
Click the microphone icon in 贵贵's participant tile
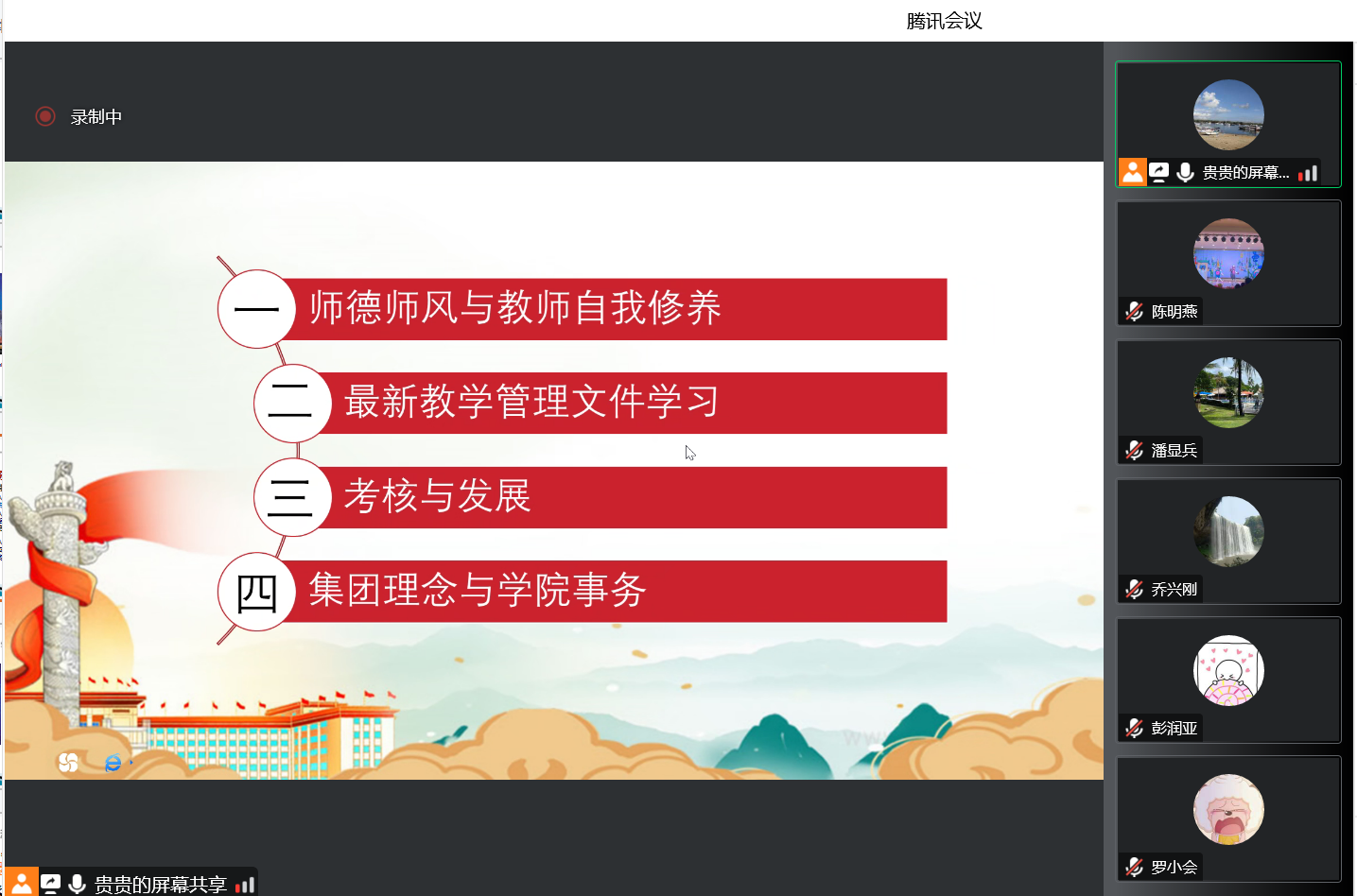(x=1185, y=172)
